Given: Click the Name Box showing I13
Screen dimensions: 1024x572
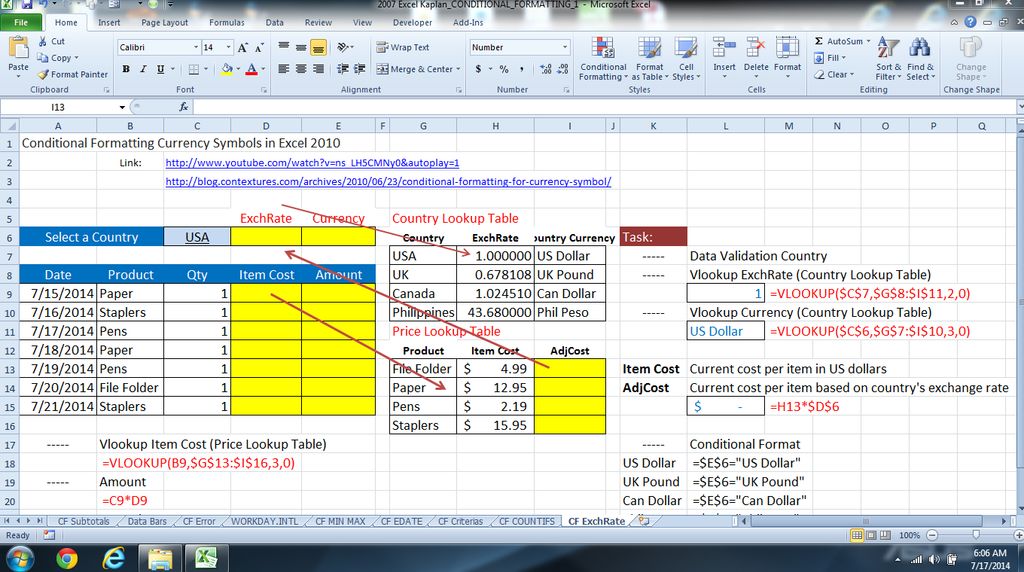Looking at the screenshot, I should pyautogui.click(x=59, y=106).
